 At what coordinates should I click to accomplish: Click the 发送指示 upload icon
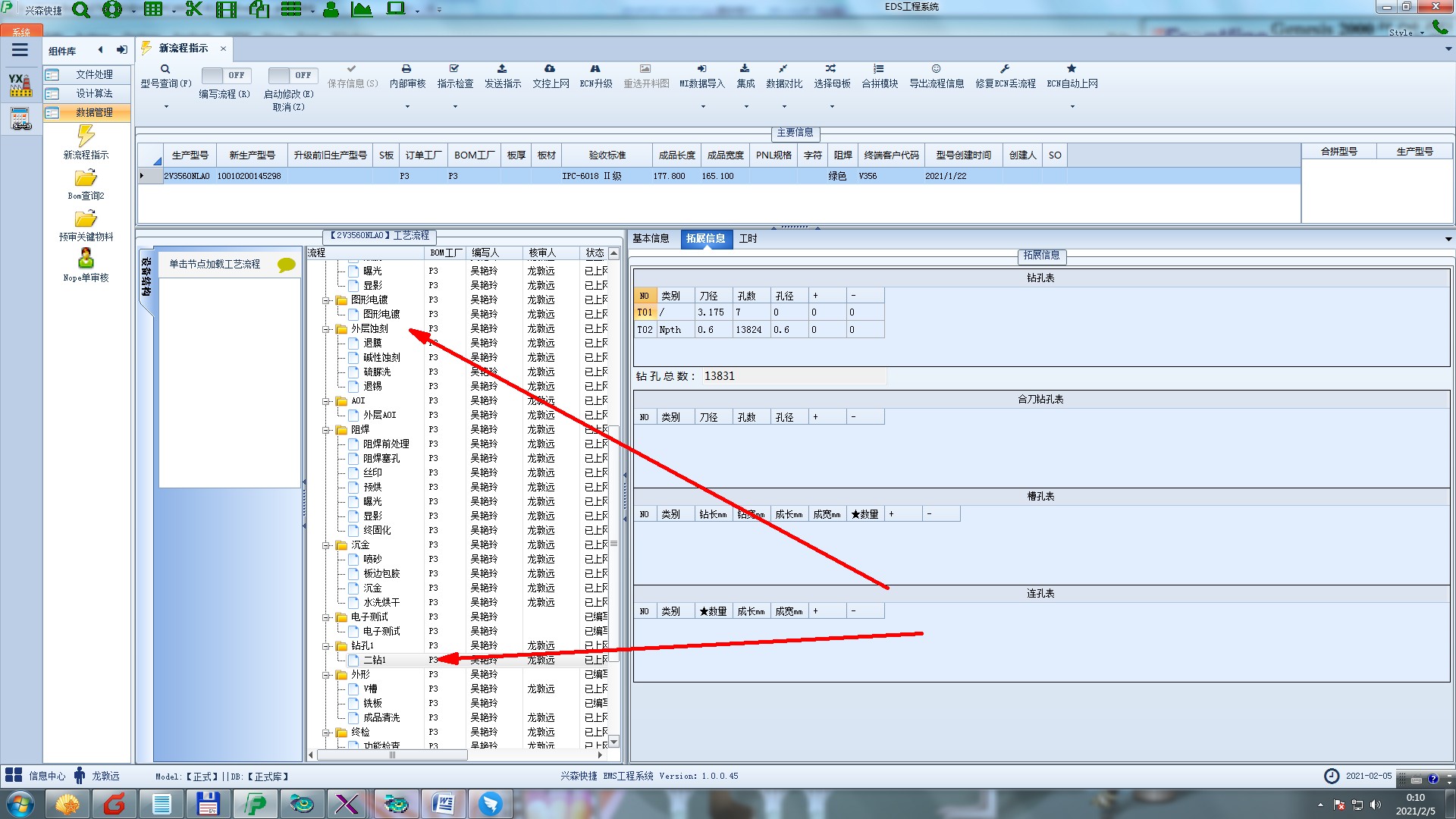pyautogui.click(x=502, y=69)
